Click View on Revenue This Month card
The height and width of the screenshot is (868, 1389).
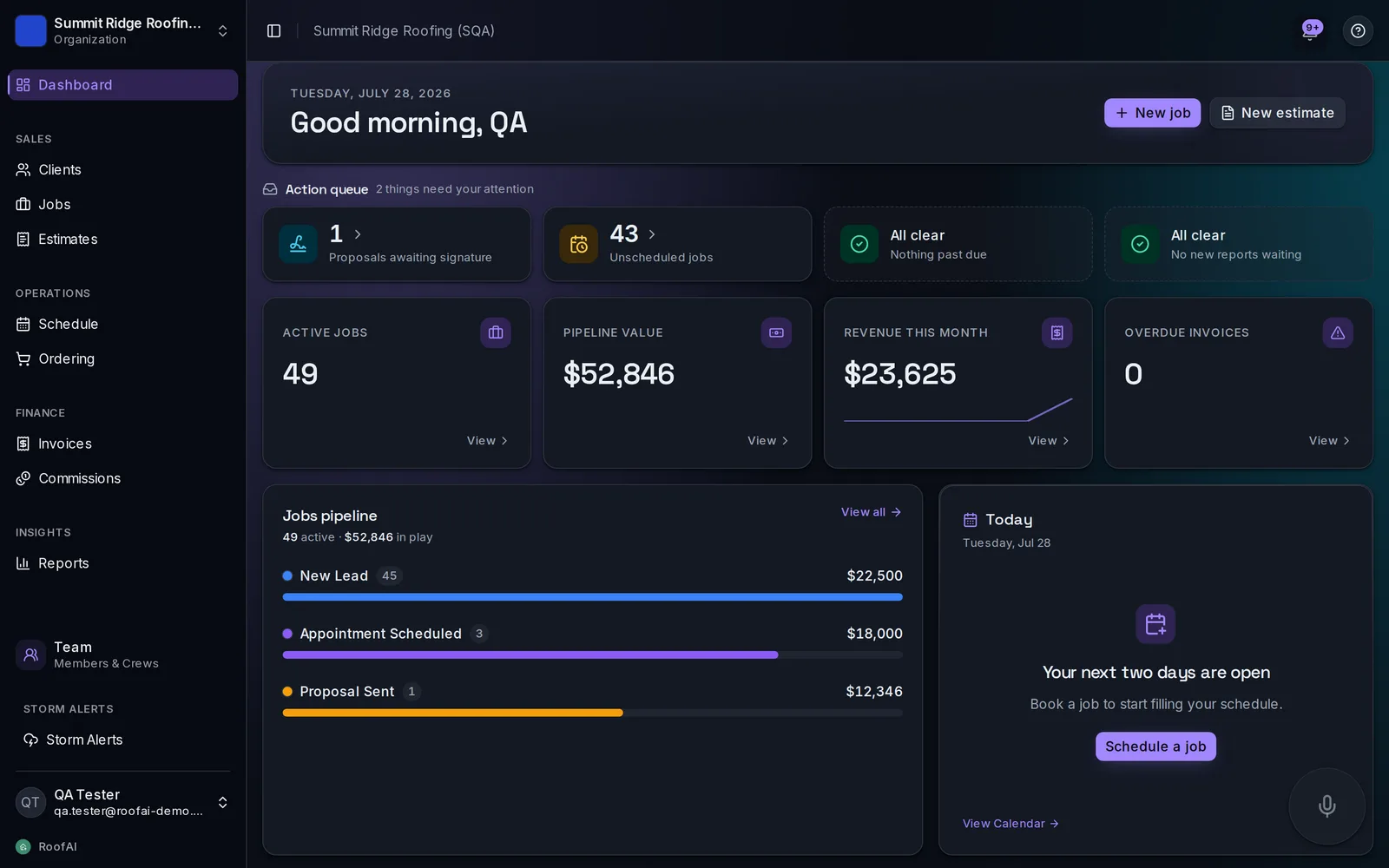pos(1049,441)
